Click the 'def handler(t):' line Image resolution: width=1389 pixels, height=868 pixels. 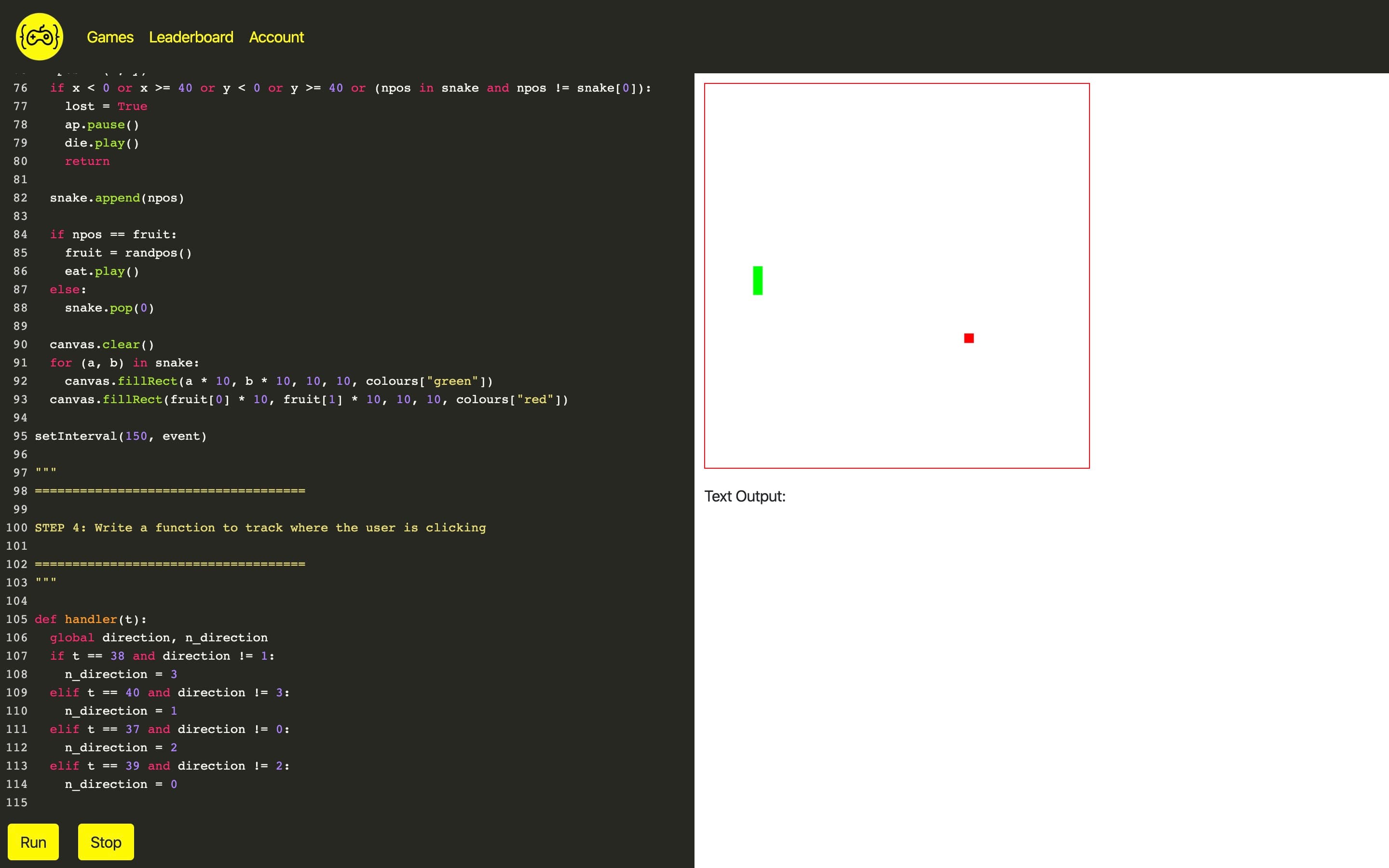tap(91, 620)
